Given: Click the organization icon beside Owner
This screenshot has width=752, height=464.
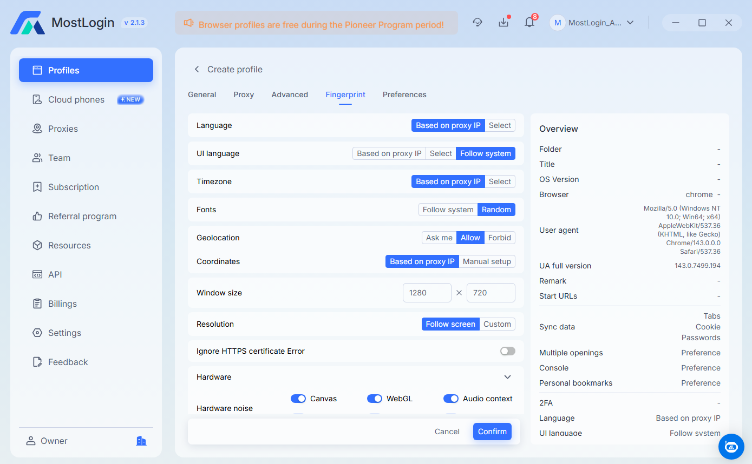Looking at the screenshot, I should 141,440.
